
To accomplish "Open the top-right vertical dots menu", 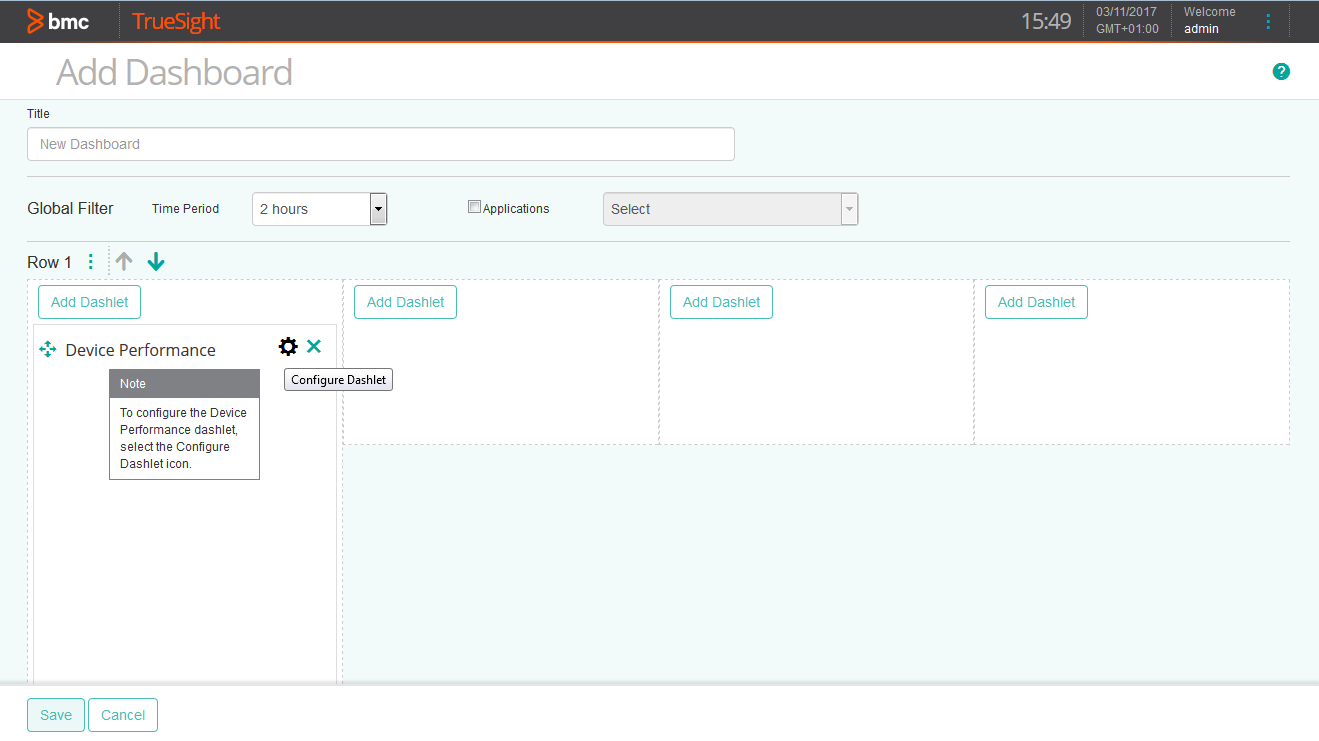I will pos(1267,20).
